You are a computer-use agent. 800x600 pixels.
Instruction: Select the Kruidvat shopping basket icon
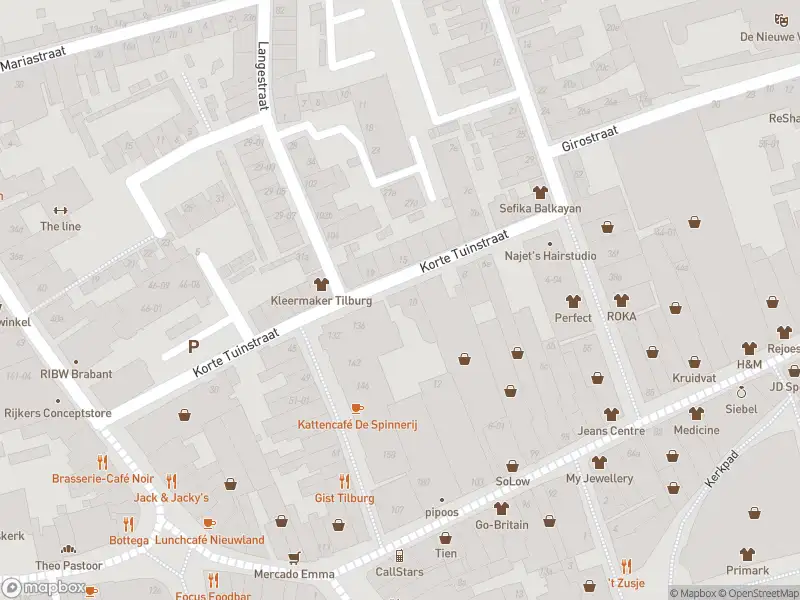(694, 362)
